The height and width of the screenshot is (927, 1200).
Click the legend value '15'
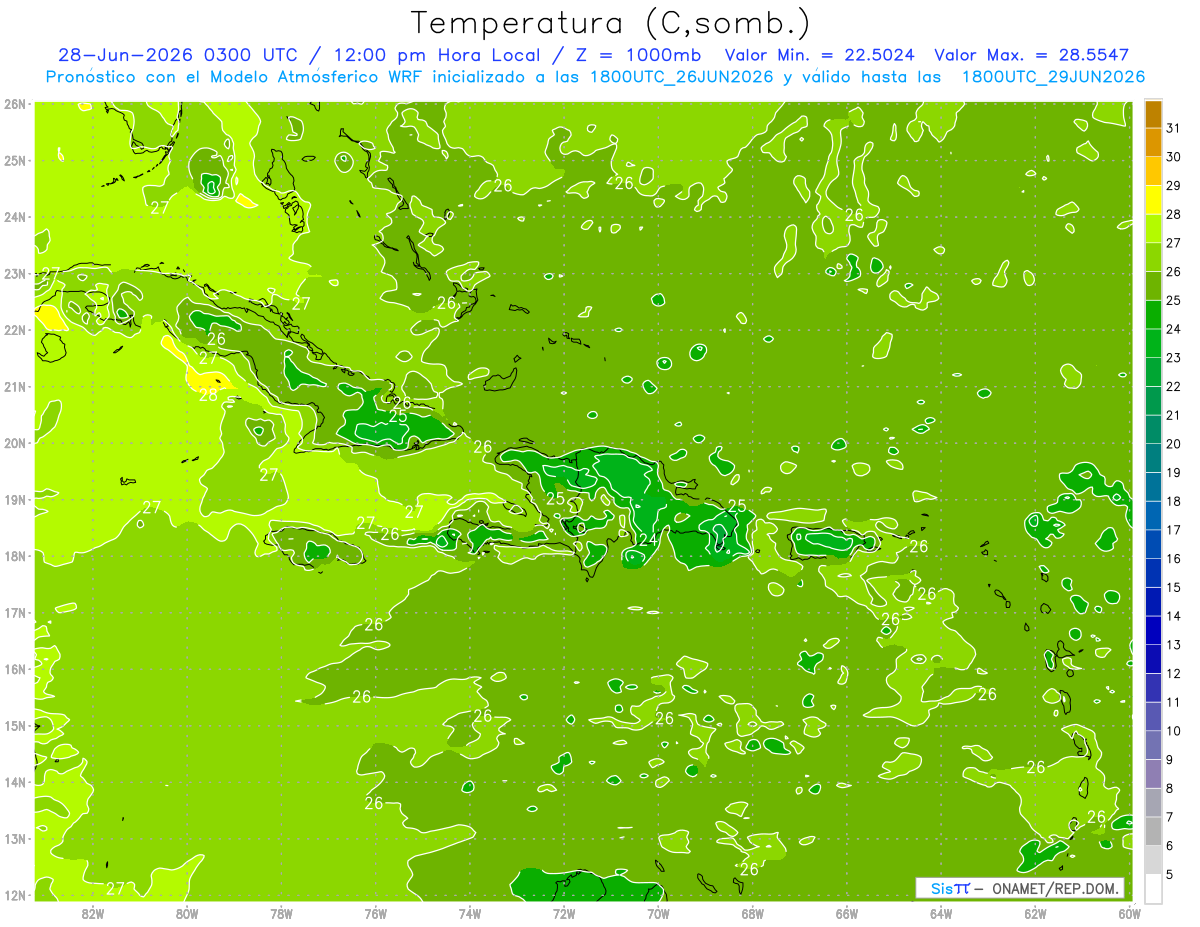point(1174,587)
